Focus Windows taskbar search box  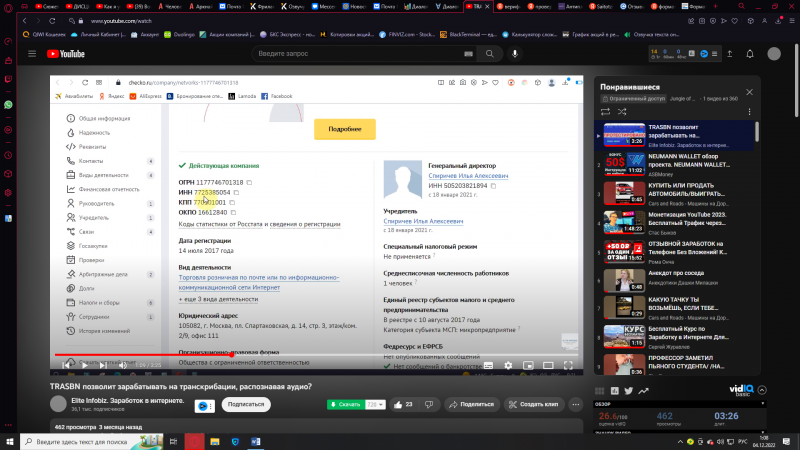[92, 441]
